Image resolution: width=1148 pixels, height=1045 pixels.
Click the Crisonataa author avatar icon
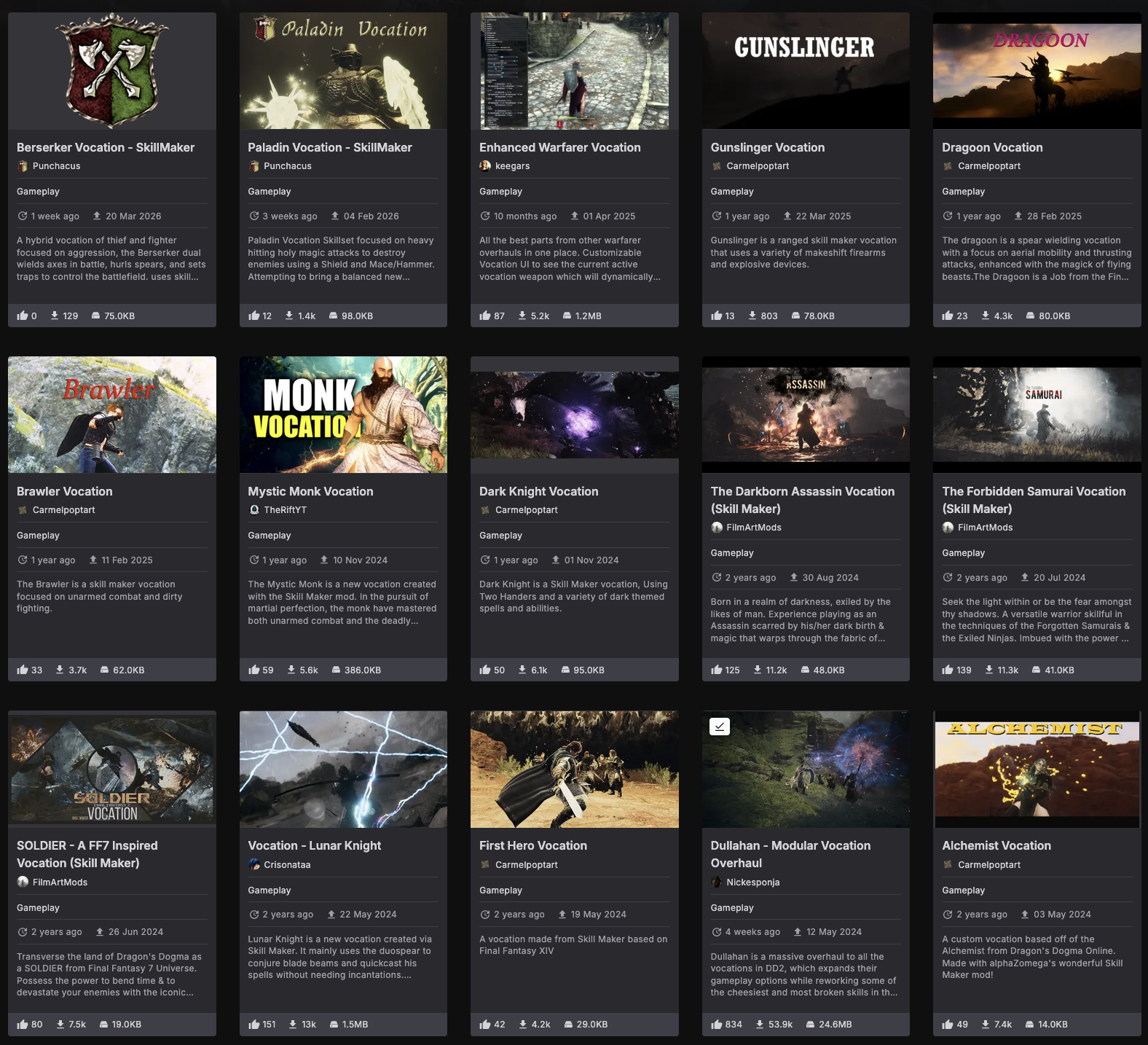point(254,865)
